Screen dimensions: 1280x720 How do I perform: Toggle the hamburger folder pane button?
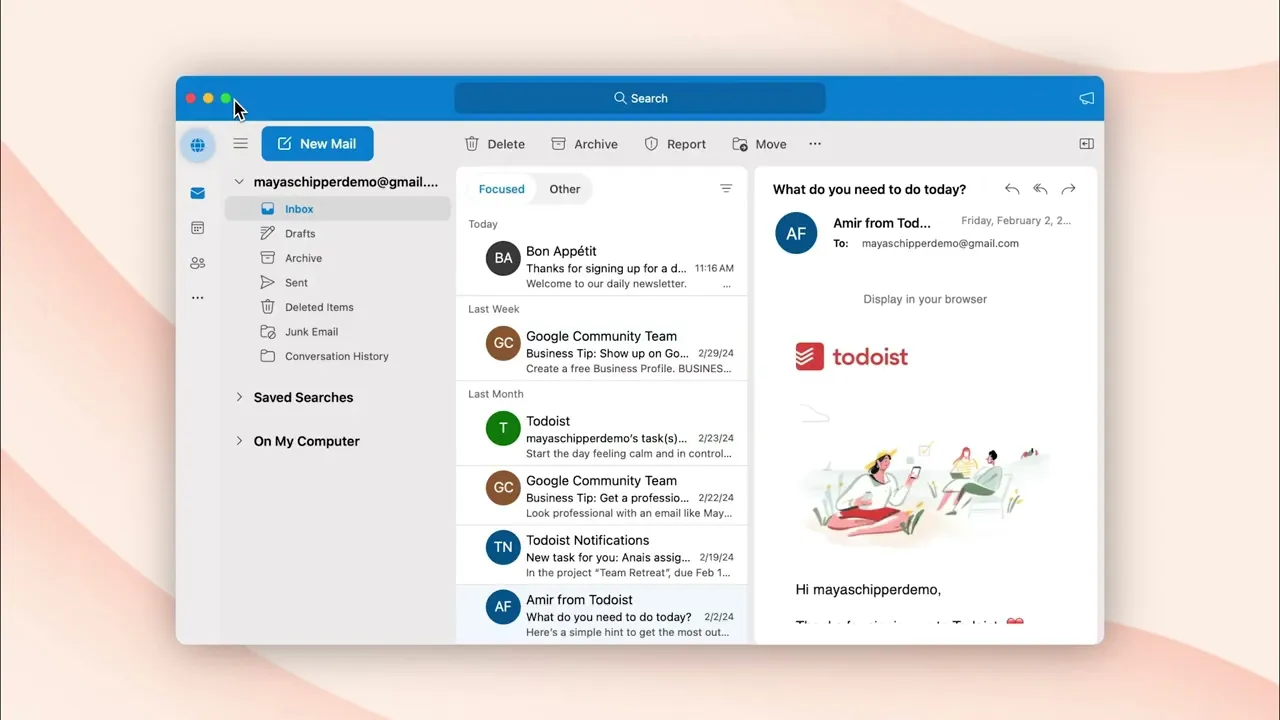240,144
